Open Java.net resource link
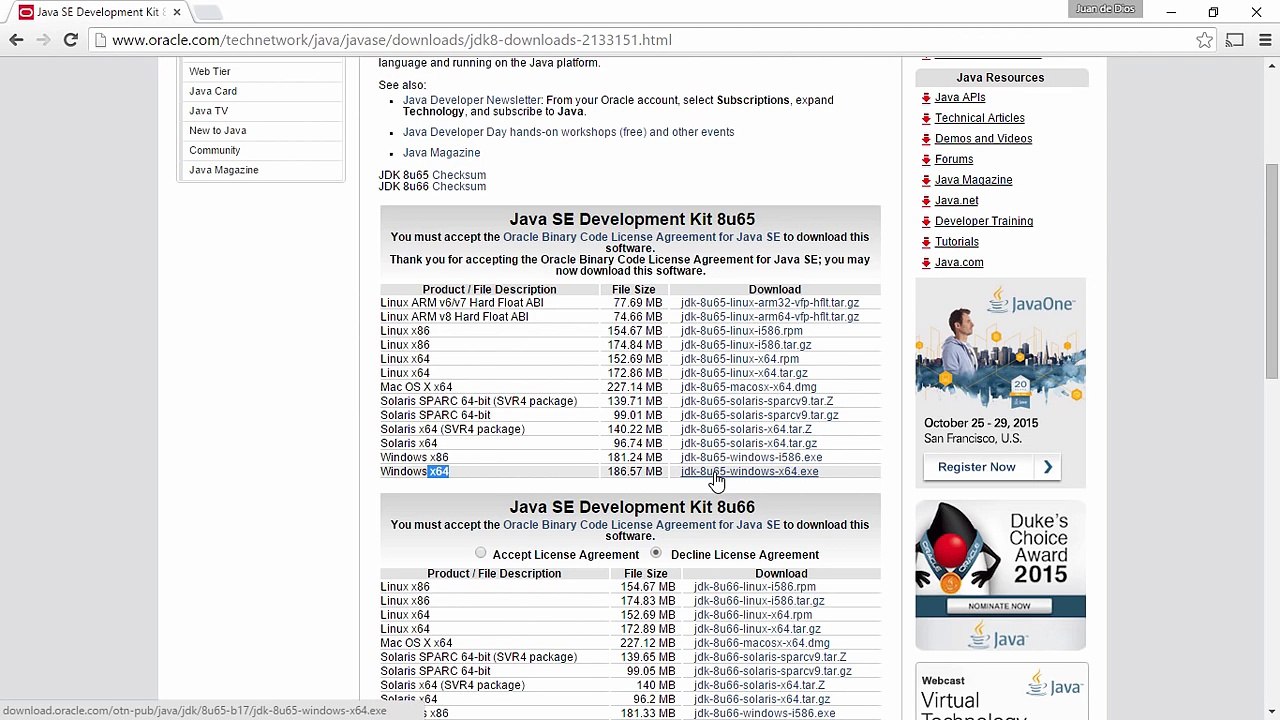 click(957, 201)
